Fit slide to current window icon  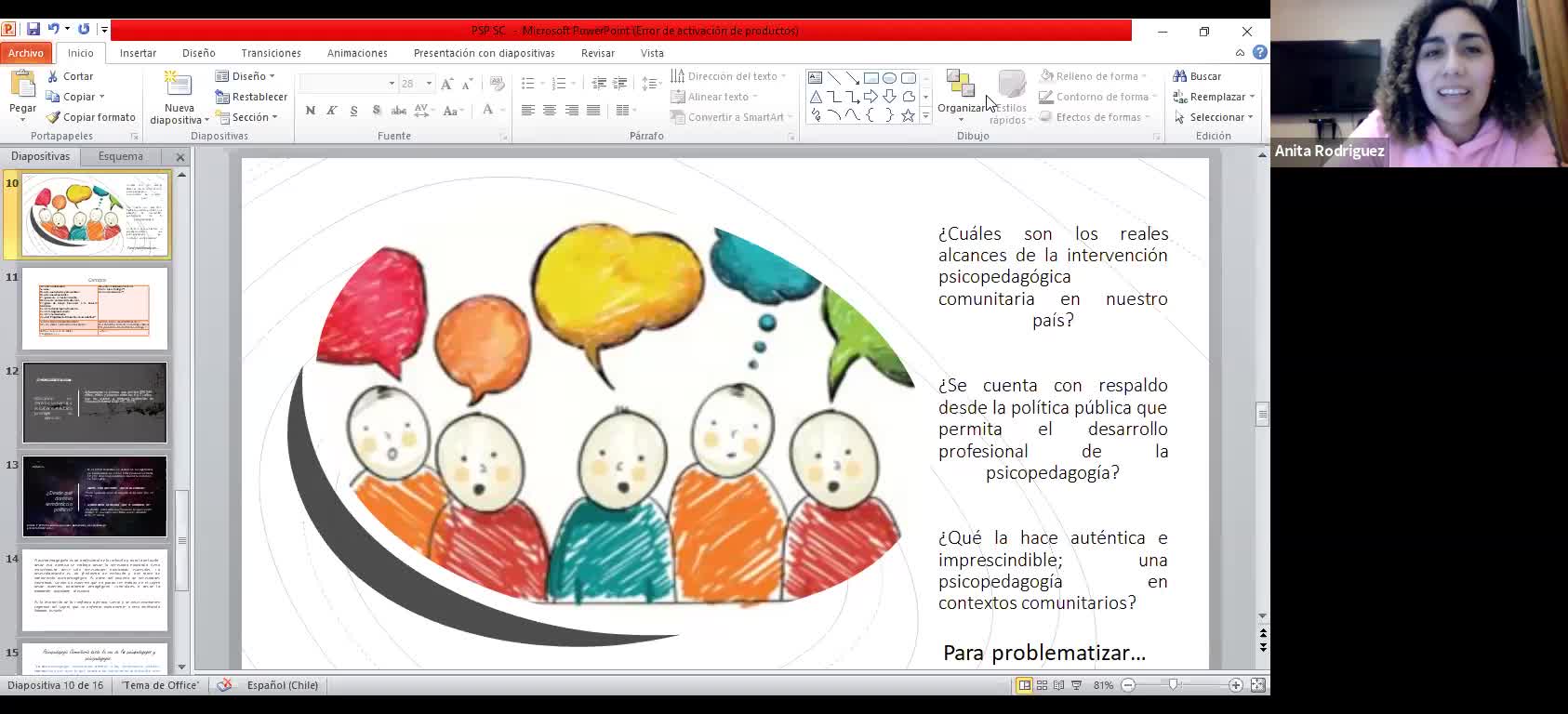[1257, 685]
